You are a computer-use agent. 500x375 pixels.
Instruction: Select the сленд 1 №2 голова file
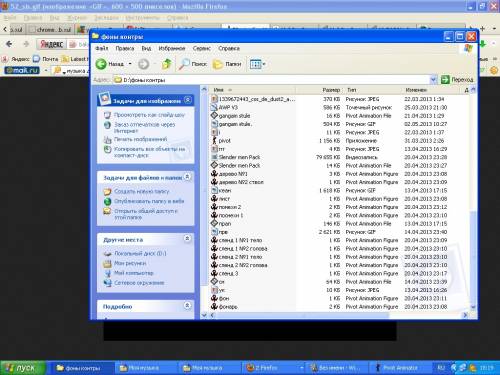[x=239, y=249]
